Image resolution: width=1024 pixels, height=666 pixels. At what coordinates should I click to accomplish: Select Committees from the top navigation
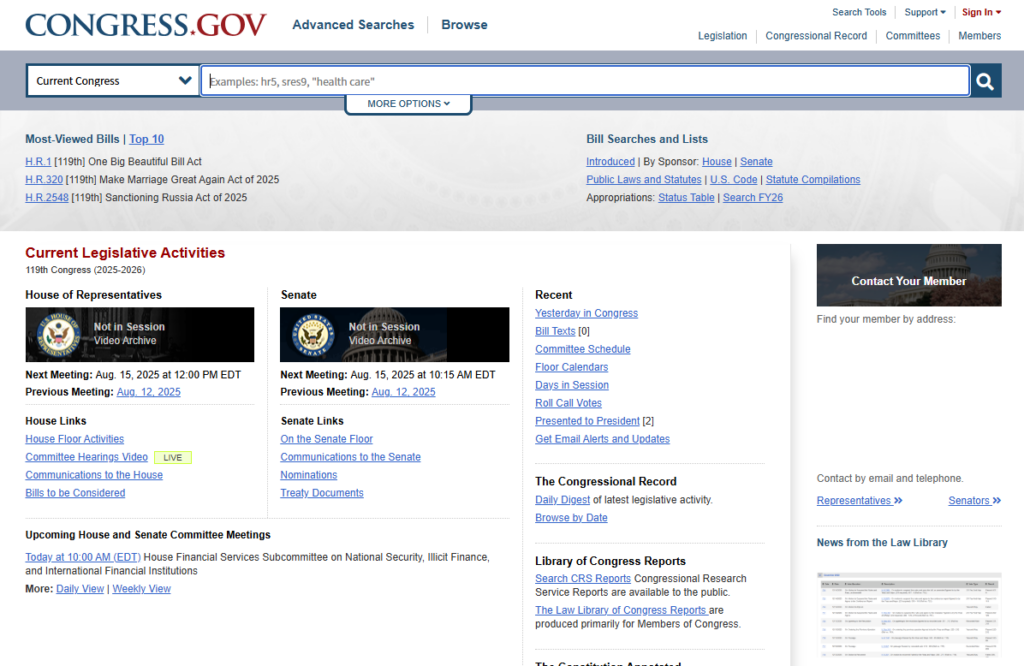point(912,35)
